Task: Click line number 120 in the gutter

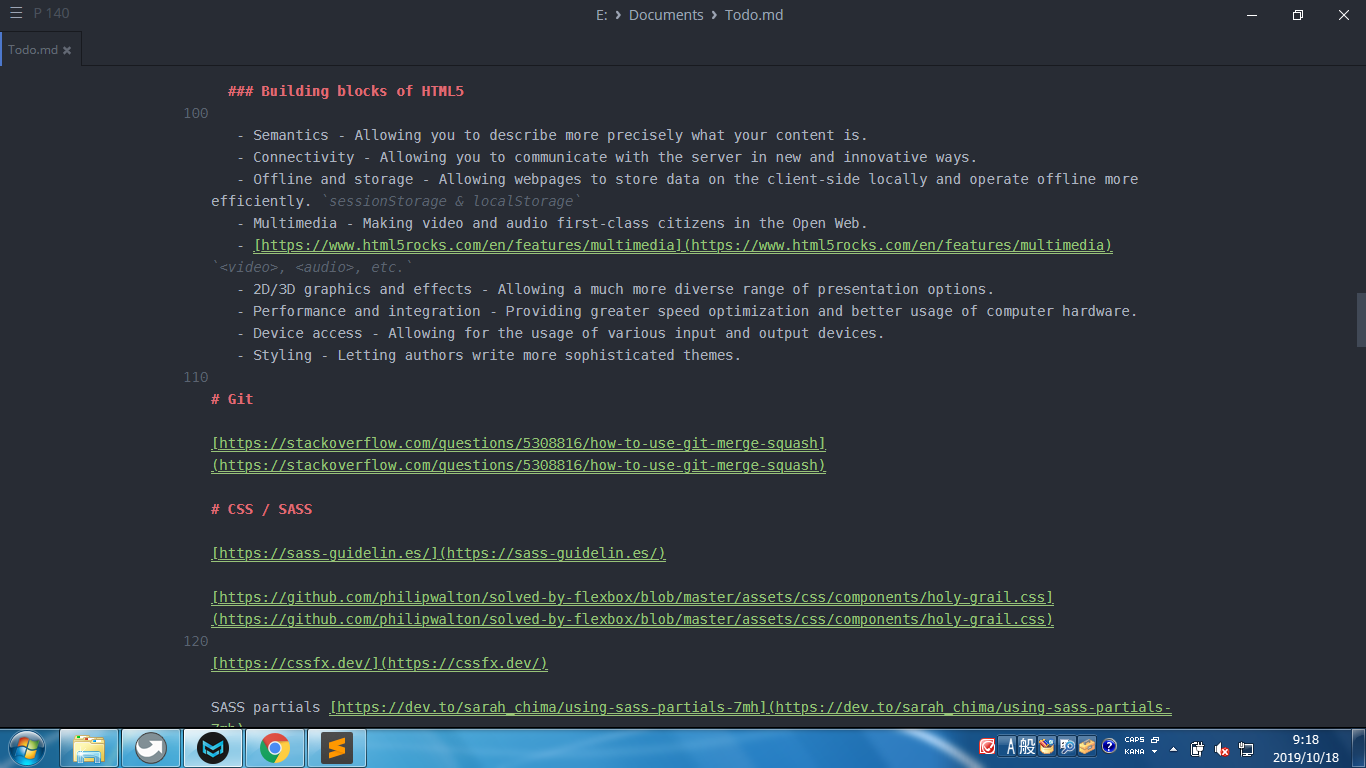Action: pyautogui.click(x=196, y=641)
